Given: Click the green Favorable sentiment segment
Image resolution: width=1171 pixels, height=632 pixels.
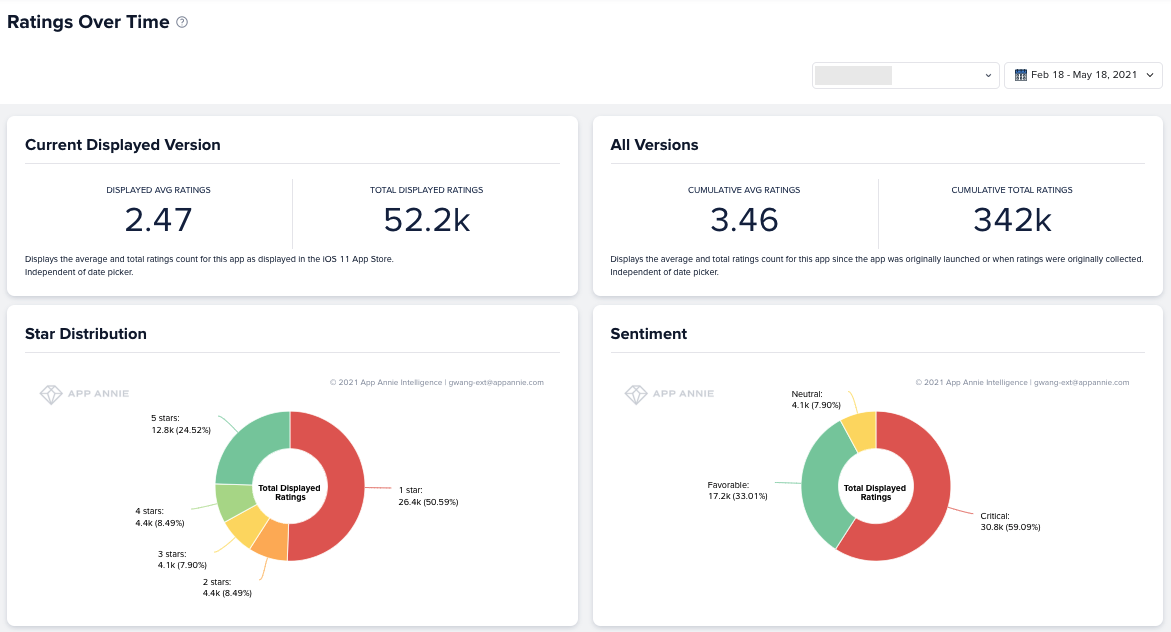Looking at the screenshot, I should pos(821,486).
